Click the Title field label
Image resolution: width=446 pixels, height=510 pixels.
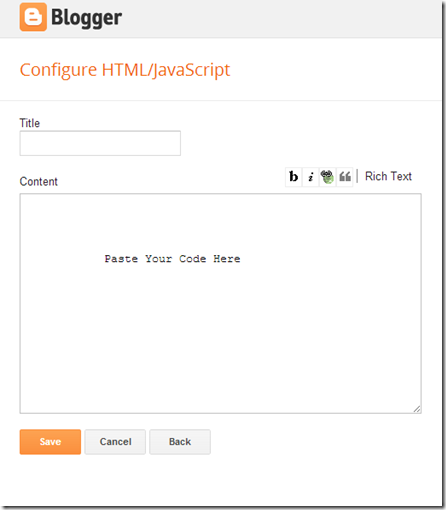pos(30,123)
